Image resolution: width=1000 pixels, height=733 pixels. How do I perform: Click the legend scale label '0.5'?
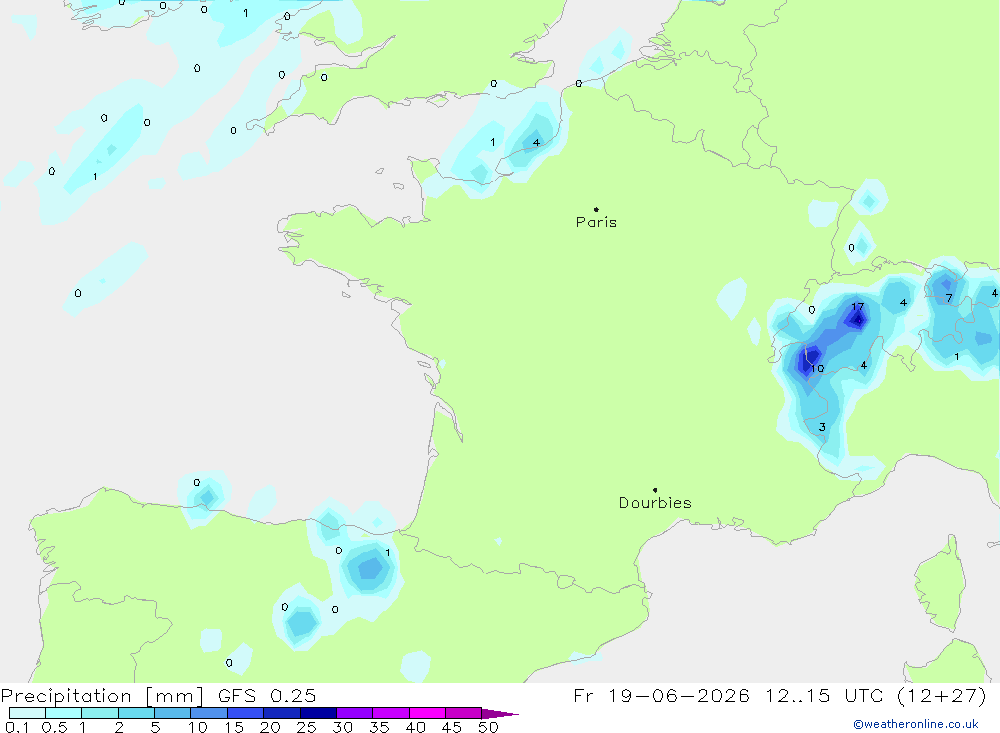(54, 727)
